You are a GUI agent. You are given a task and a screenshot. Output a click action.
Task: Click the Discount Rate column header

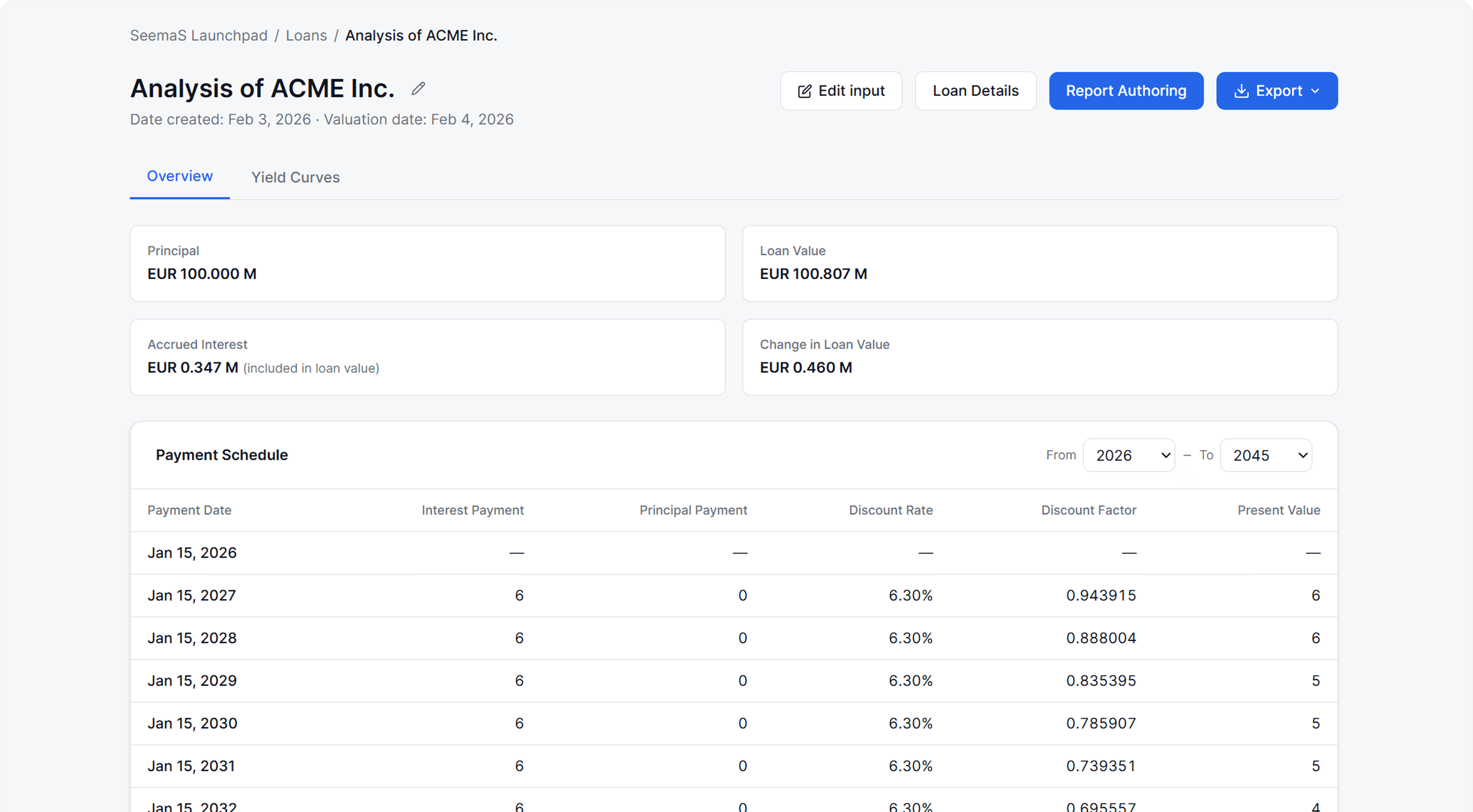(890, 510)
